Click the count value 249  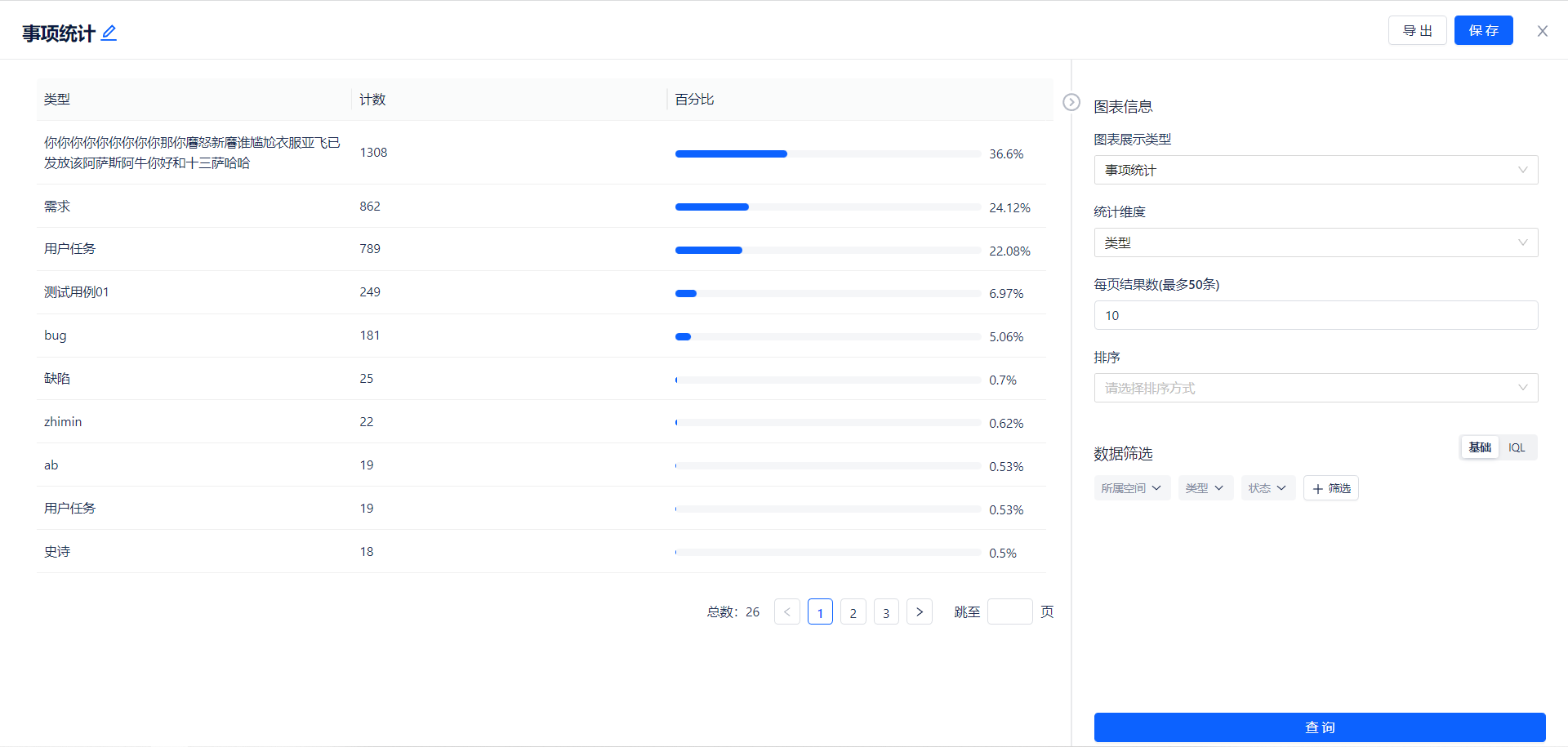(370, 292)
